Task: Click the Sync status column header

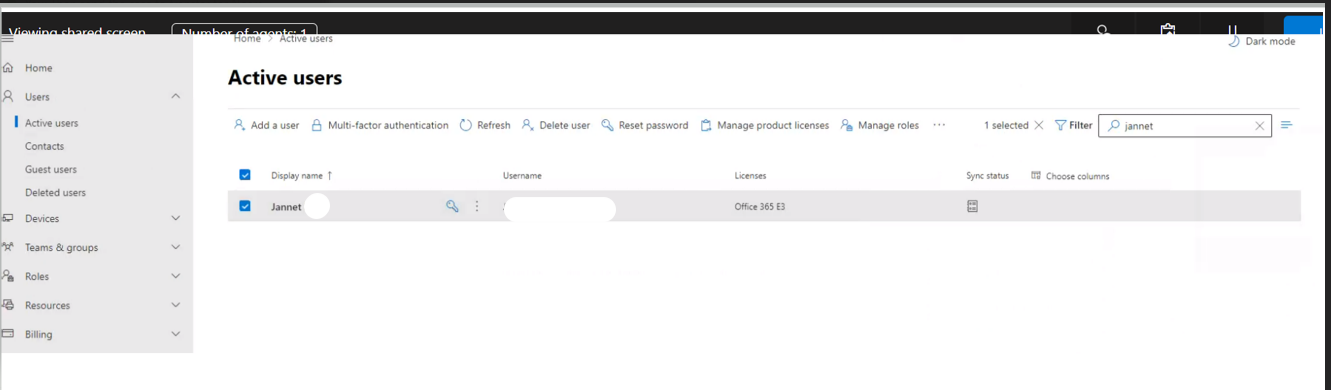Action: tap(987, 175)
